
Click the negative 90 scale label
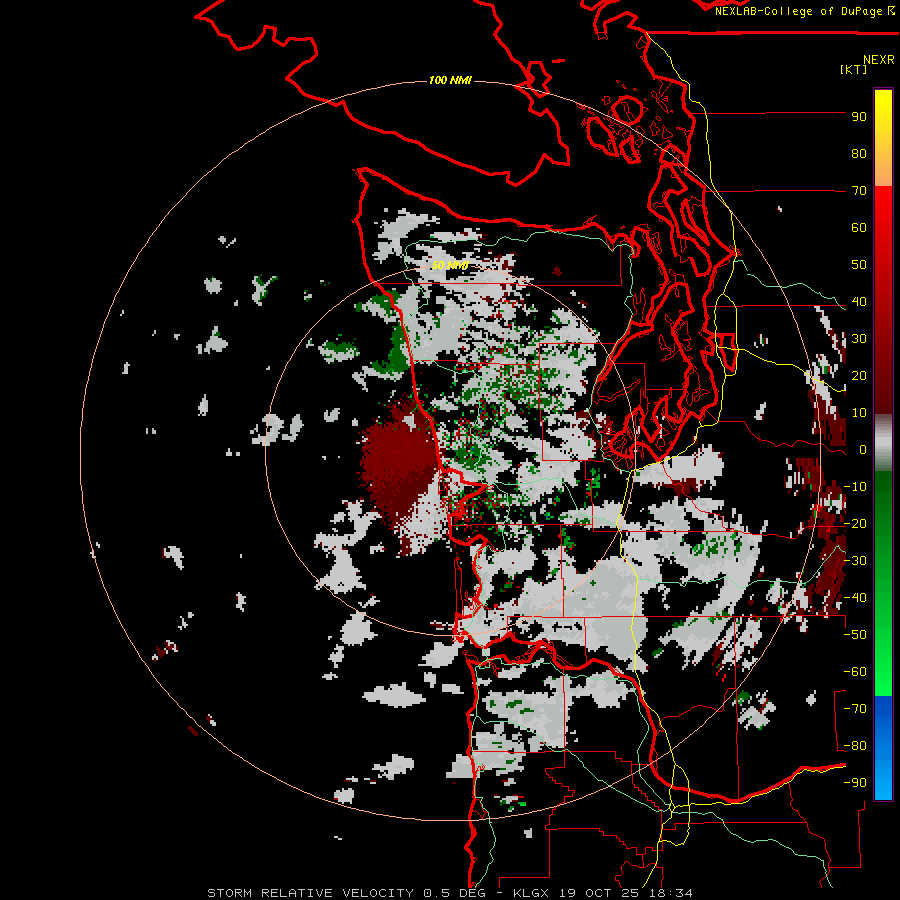point(855,783)
